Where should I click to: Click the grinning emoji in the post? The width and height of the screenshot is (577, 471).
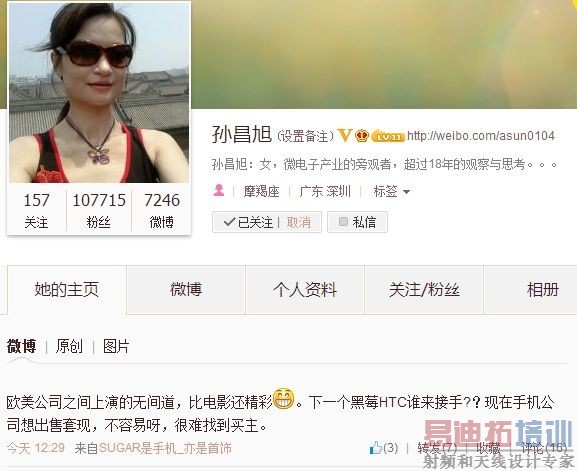pos(284,399)
